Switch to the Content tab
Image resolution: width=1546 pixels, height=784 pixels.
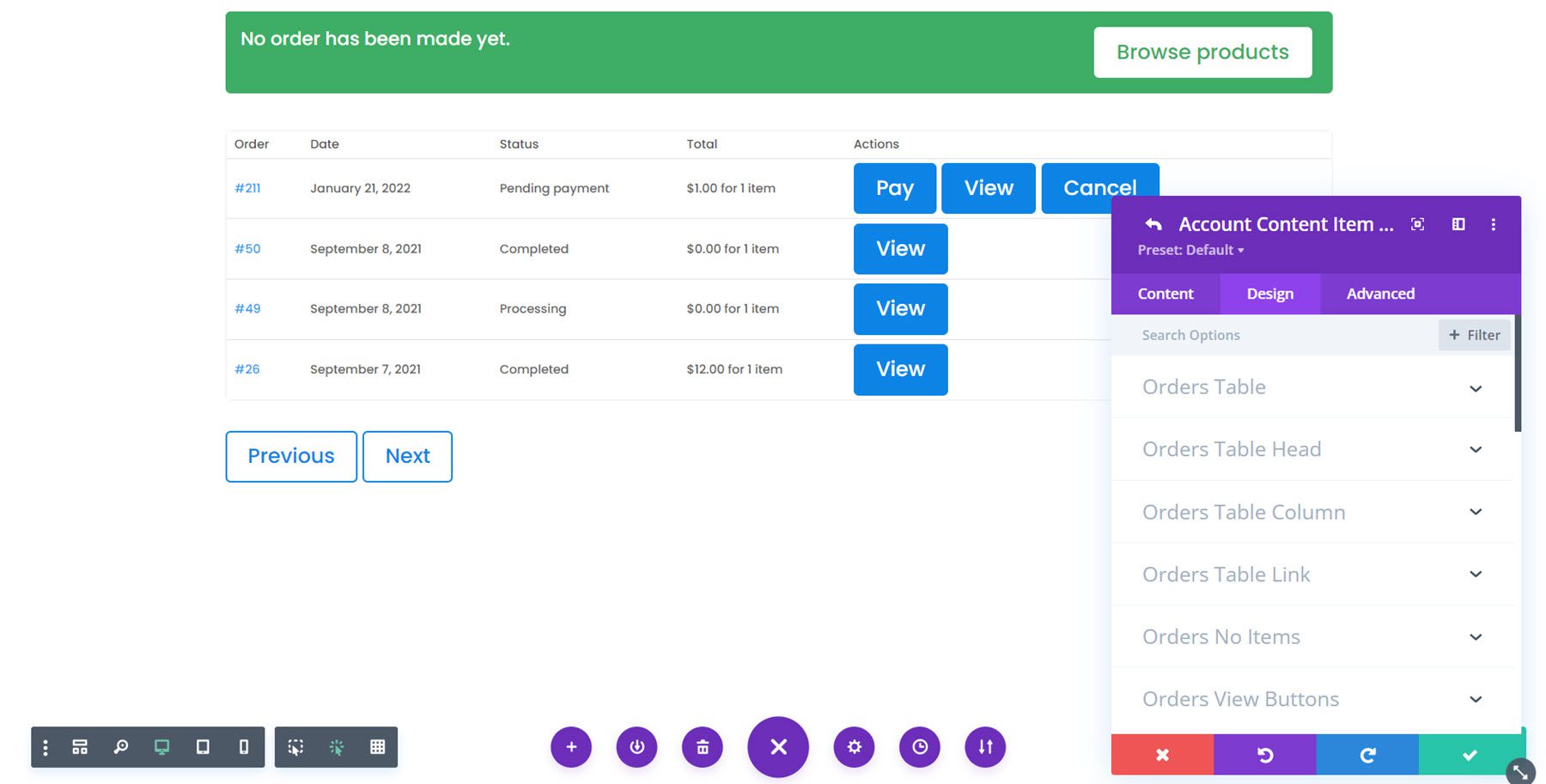click(1165, 294)
